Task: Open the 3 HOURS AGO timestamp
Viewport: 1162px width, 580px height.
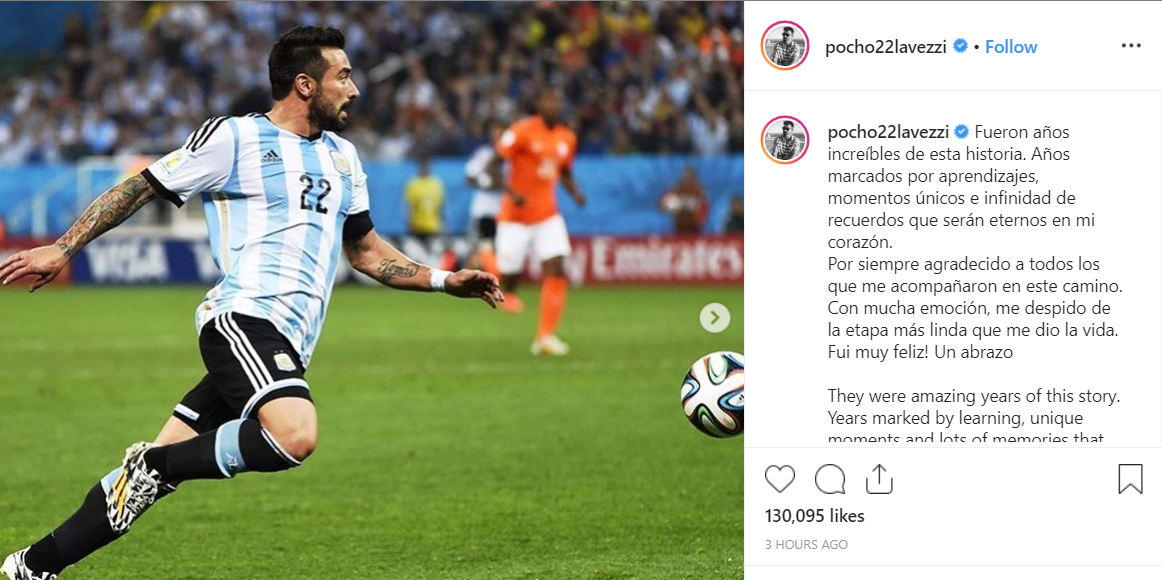Action: click(806, 544)
